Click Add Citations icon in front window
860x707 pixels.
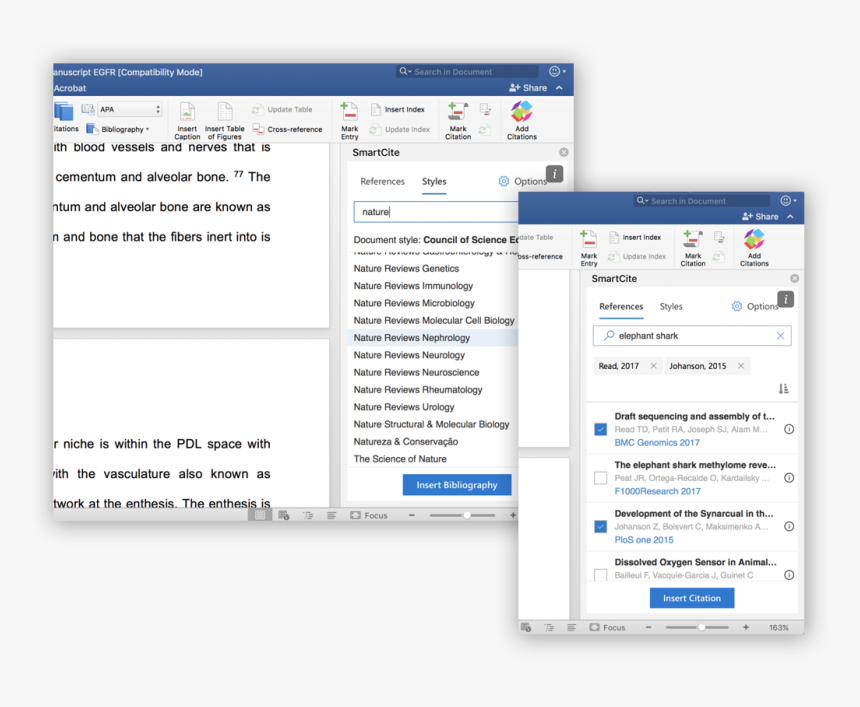pyautogui.click(x=754, y=239)
